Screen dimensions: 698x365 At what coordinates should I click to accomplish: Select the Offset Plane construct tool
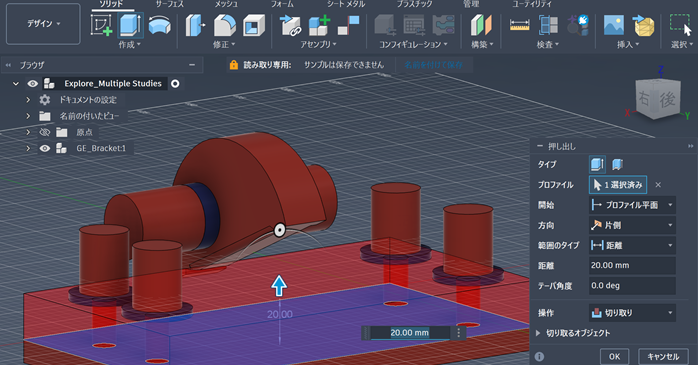click(481, 25)
